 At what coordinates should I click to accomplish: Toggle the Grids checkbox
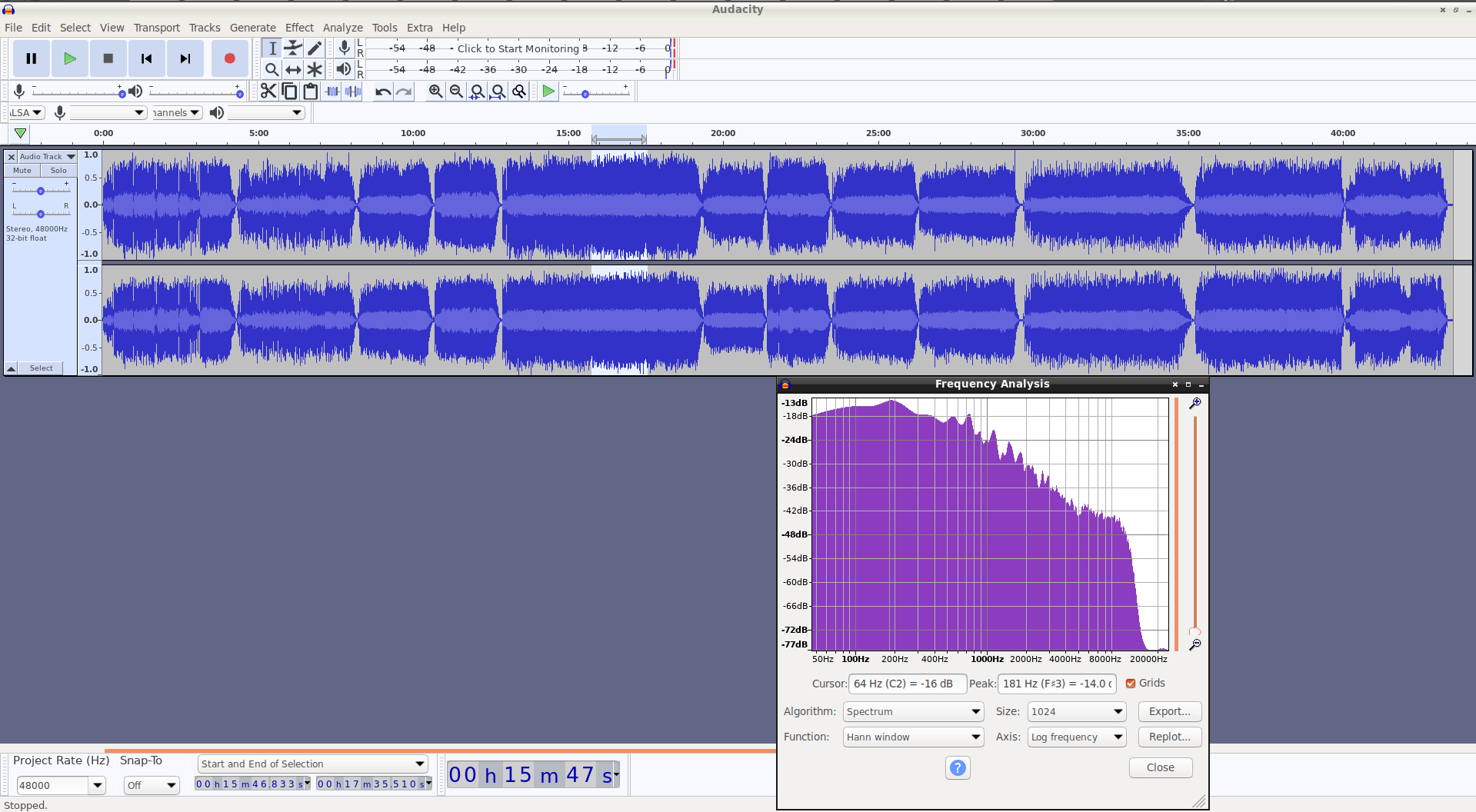click(1131, 683)
